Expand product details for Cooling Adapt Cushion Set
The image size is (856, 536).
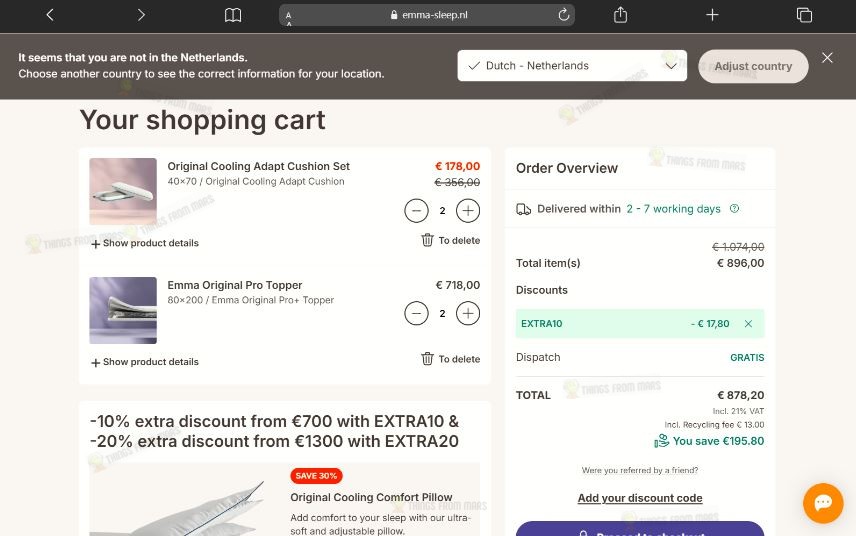click(x=145, y=243)
